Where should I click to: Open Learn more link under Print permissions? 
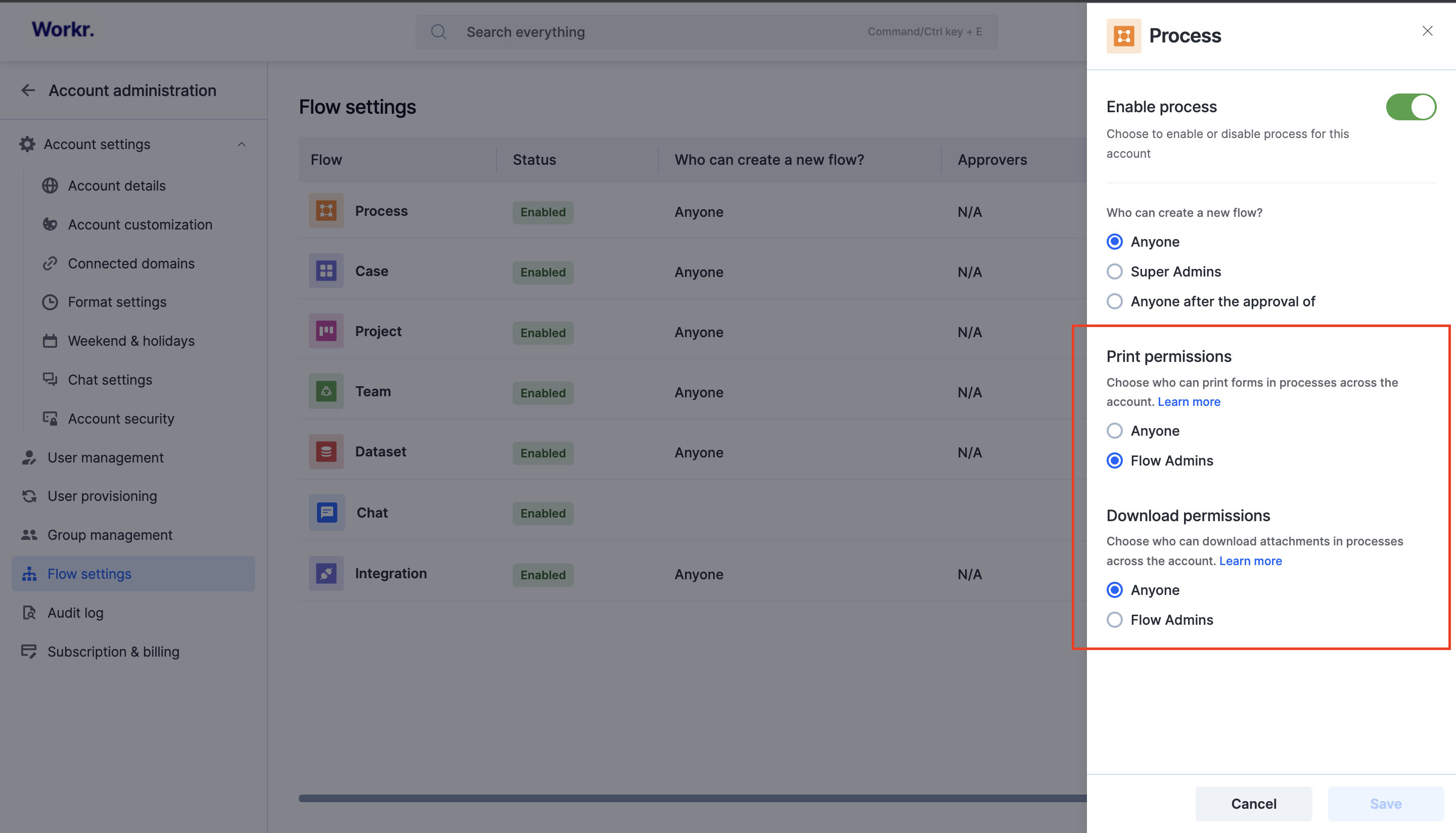1189,402
